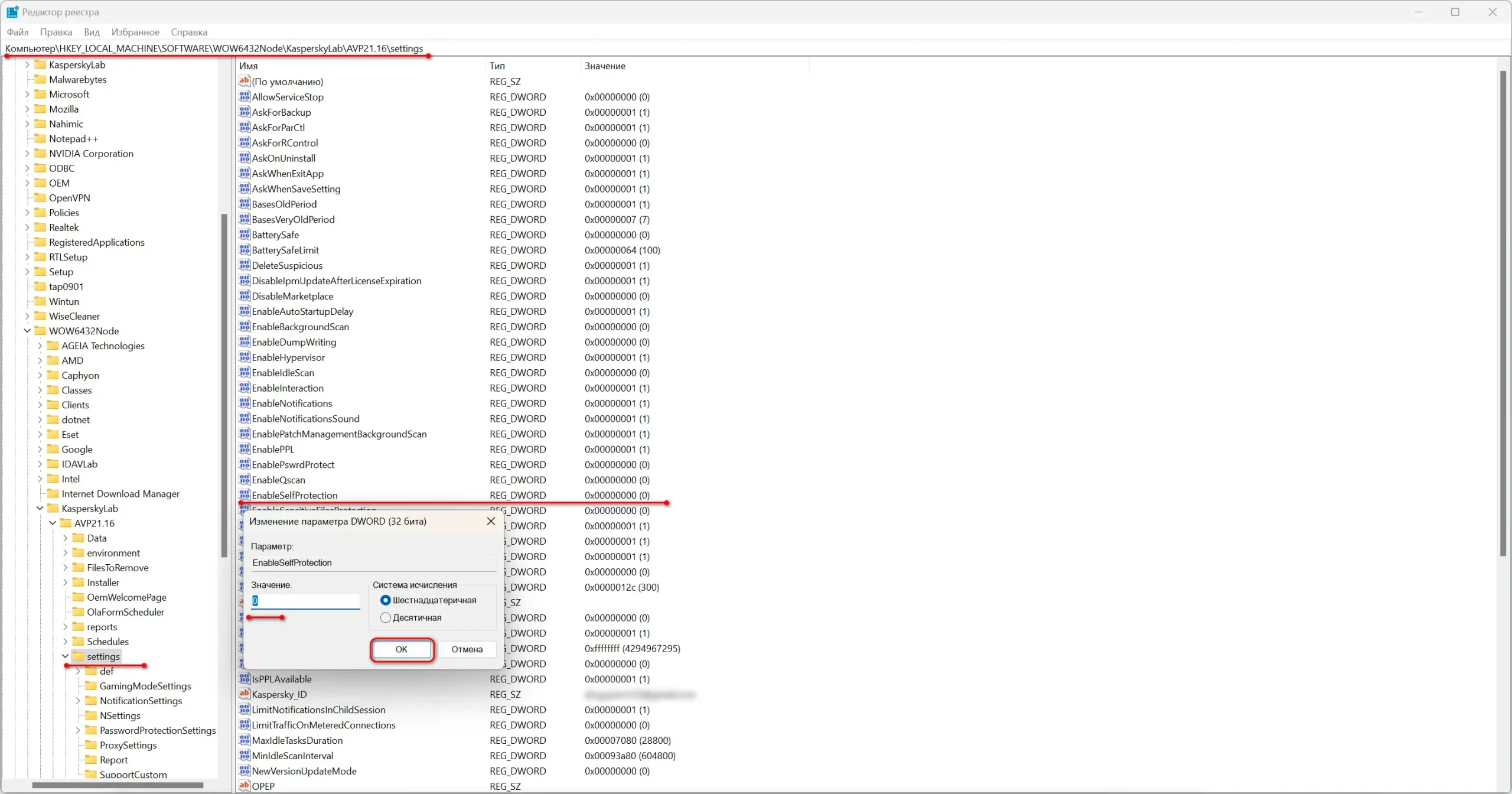Click the NVIDIA Corporation folder icon
Screen dimensions: 1512x794
(40, 154)
